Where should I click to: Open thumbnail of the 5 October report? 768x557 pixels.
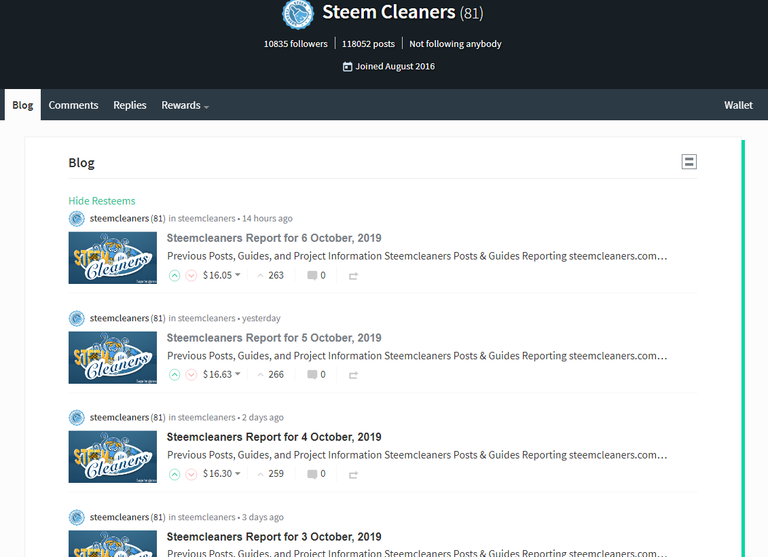tap(113, 358)
